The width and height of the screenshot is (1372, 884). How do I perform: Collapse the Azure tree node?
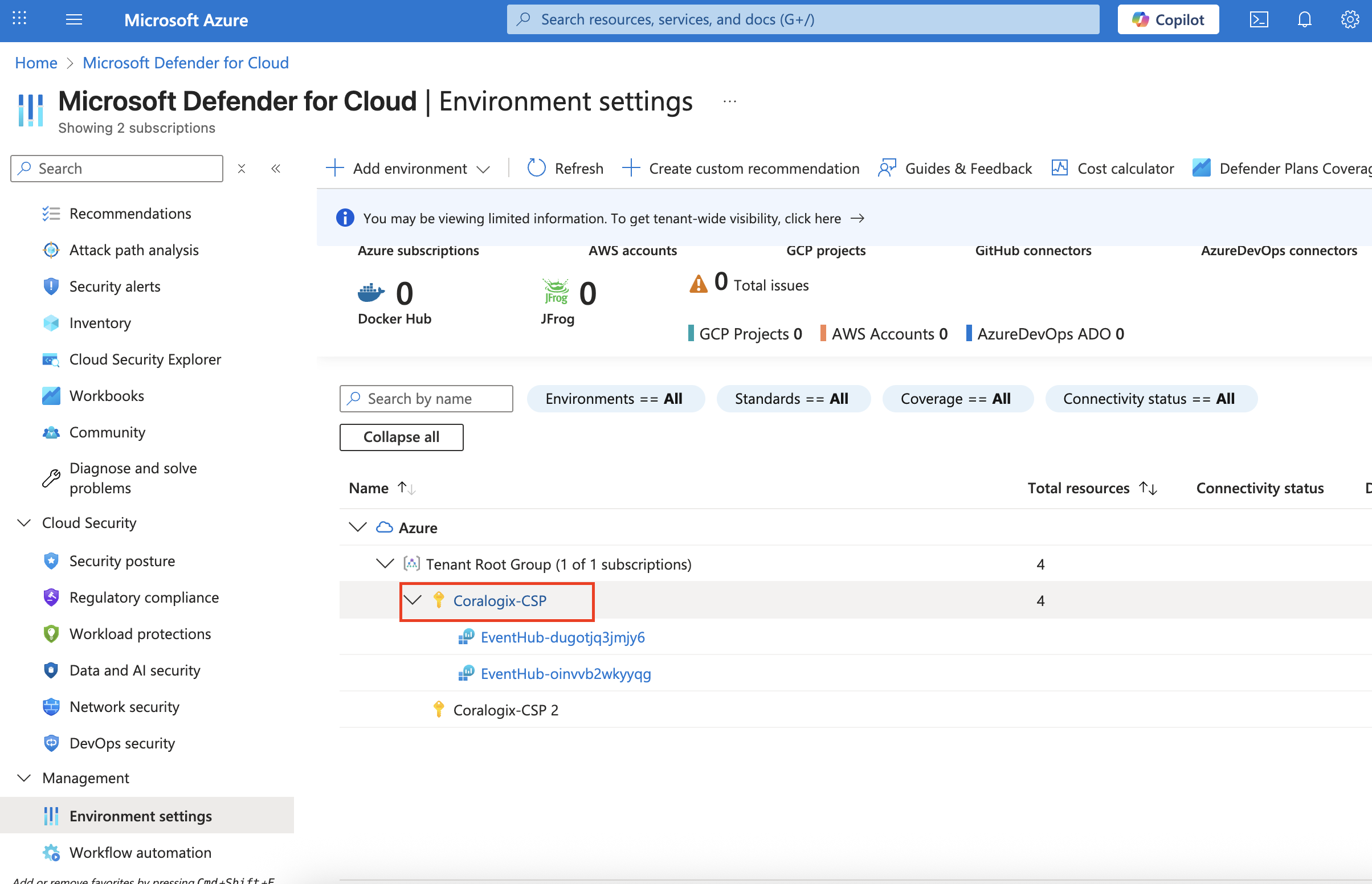[358, 527]
